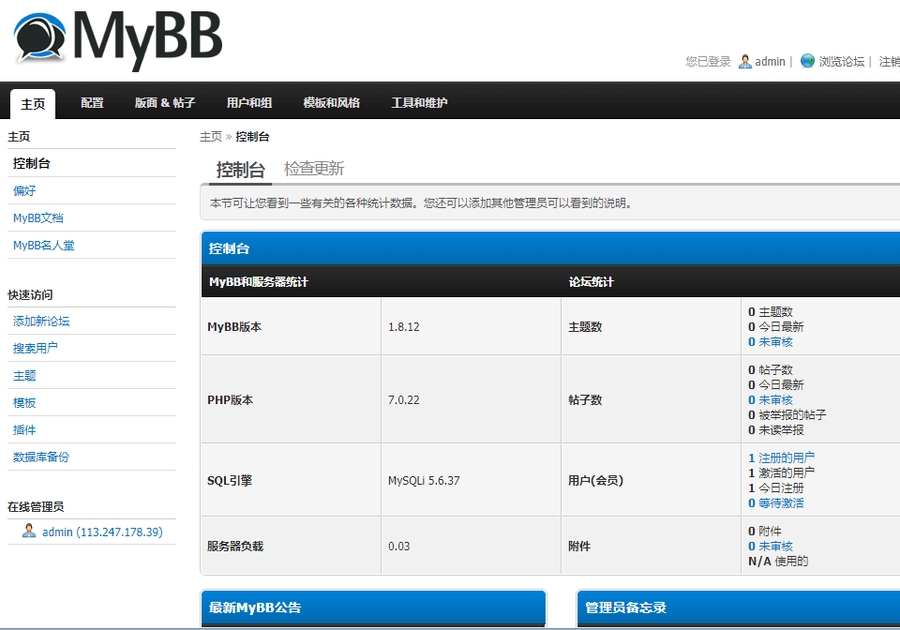This screenshot has width=900, height=630.
Task: Go to 模板和风格 tab
Action: pyautogui.click(x=331, y=103)
